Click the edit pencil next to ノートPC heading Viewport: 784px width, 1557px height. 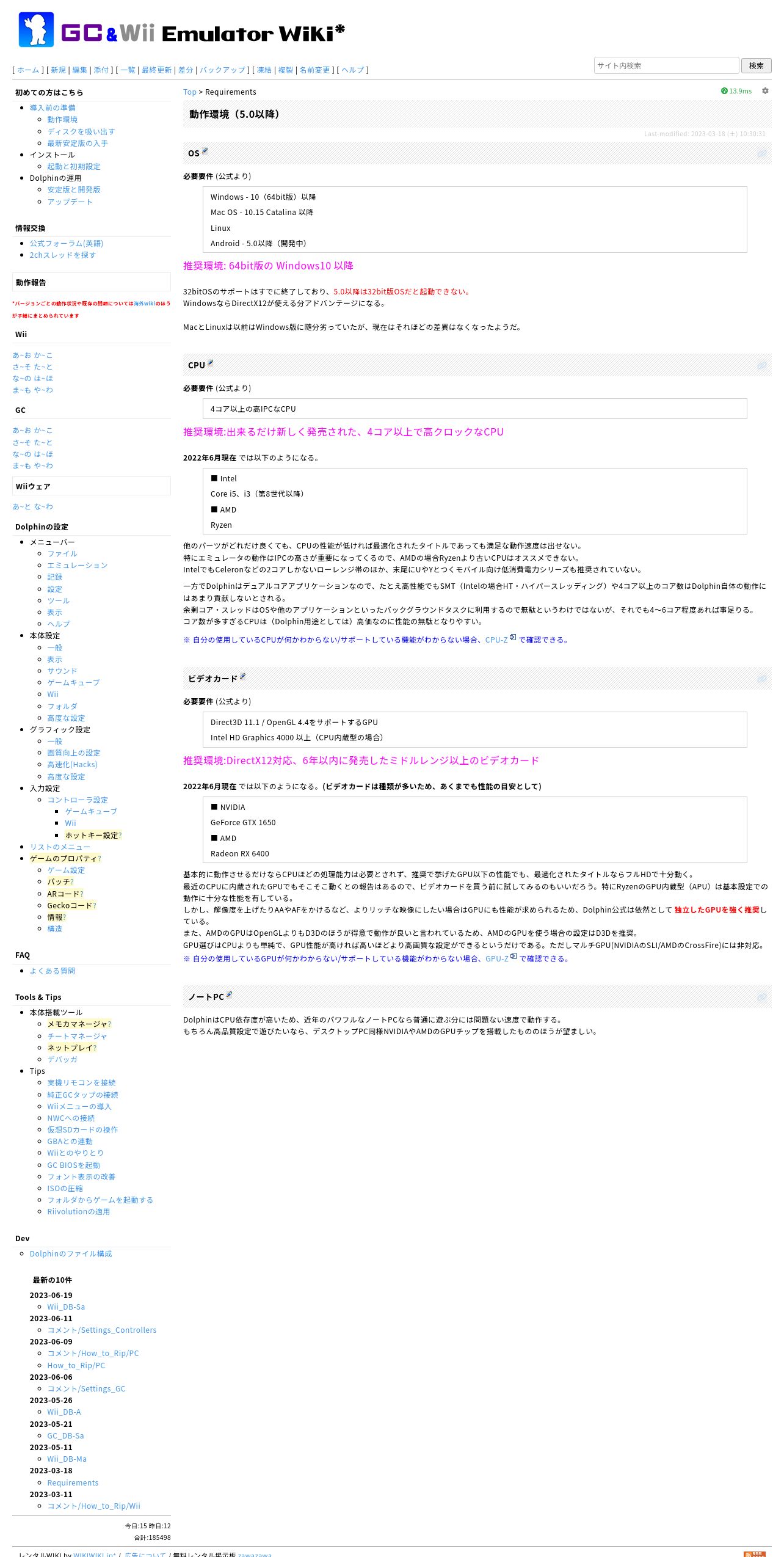(230, 994)
